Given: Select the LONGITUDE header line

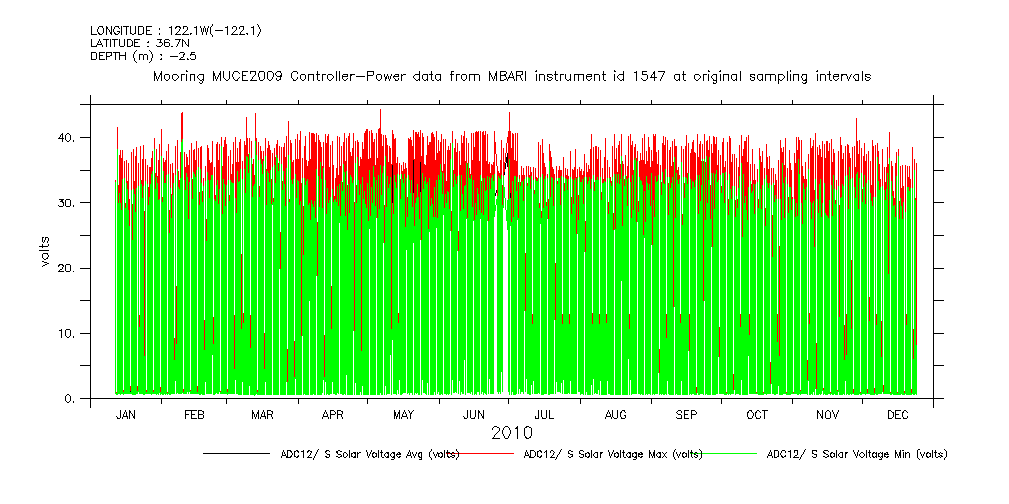Looking at the screenshot, I should [x=175, y=31].
